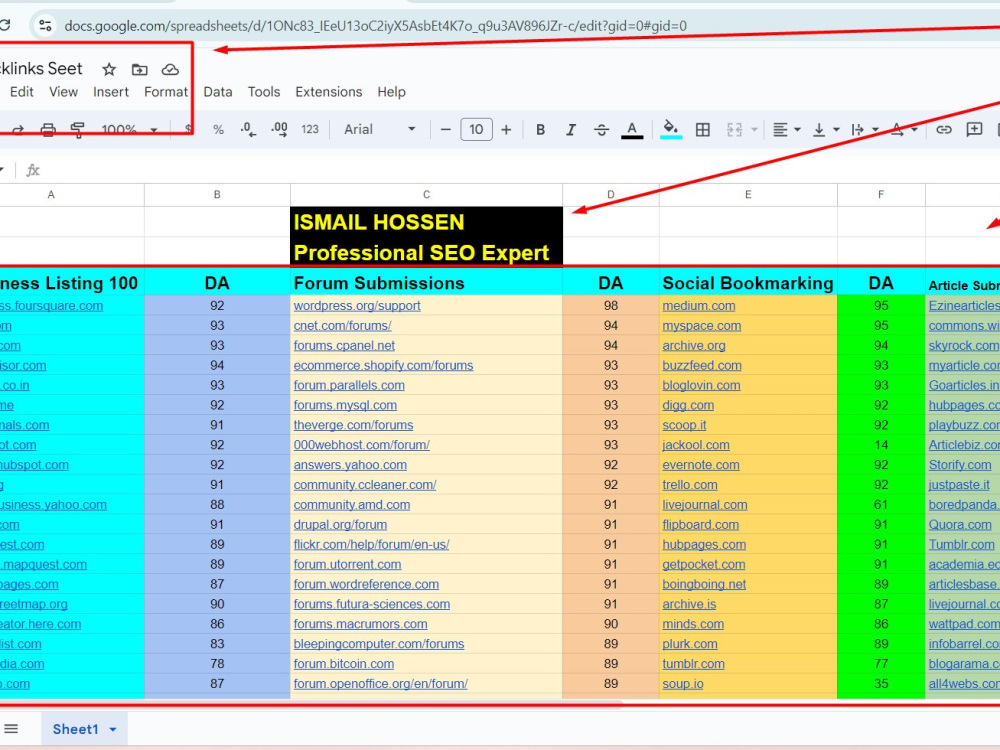Viewport: 1000px width, 750px height.
Task: Click the vertical align icon
Action: point(820,130)
